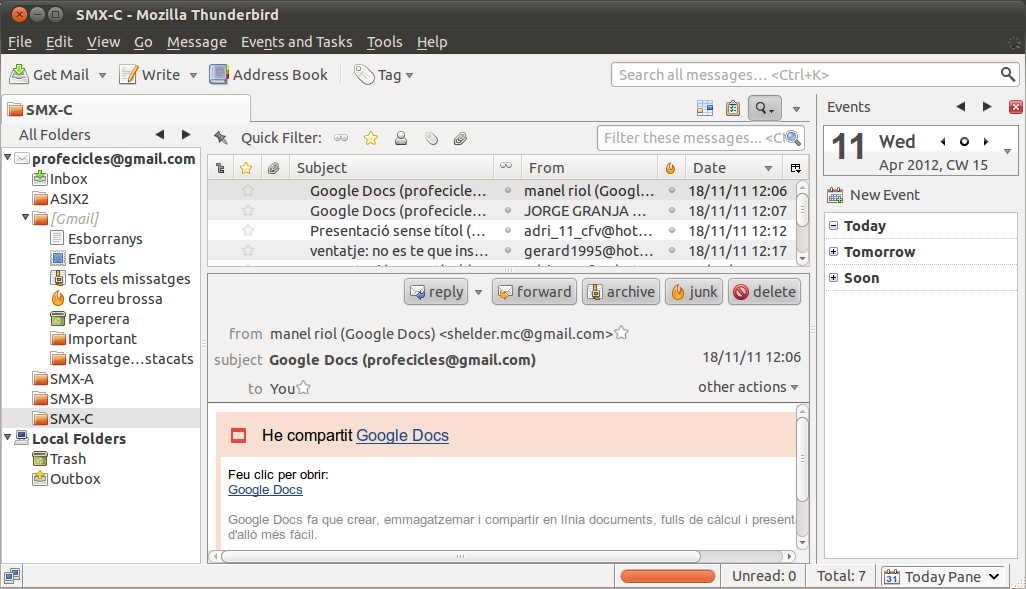Viewport: 1026px width, 589px height.
Task: Delete the open message
Action: [764, 292]
